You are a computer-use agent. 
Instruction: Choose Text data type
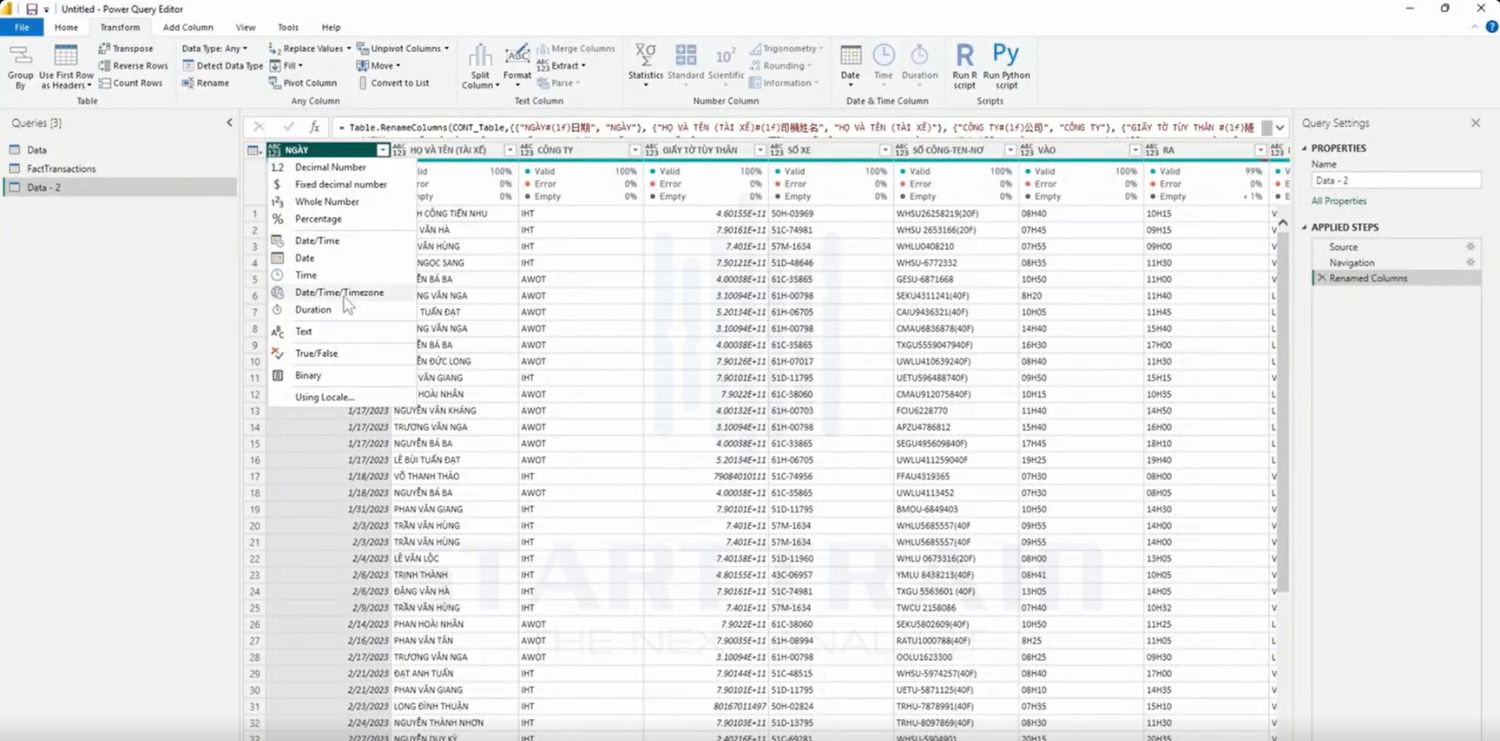tap(303, 331)
